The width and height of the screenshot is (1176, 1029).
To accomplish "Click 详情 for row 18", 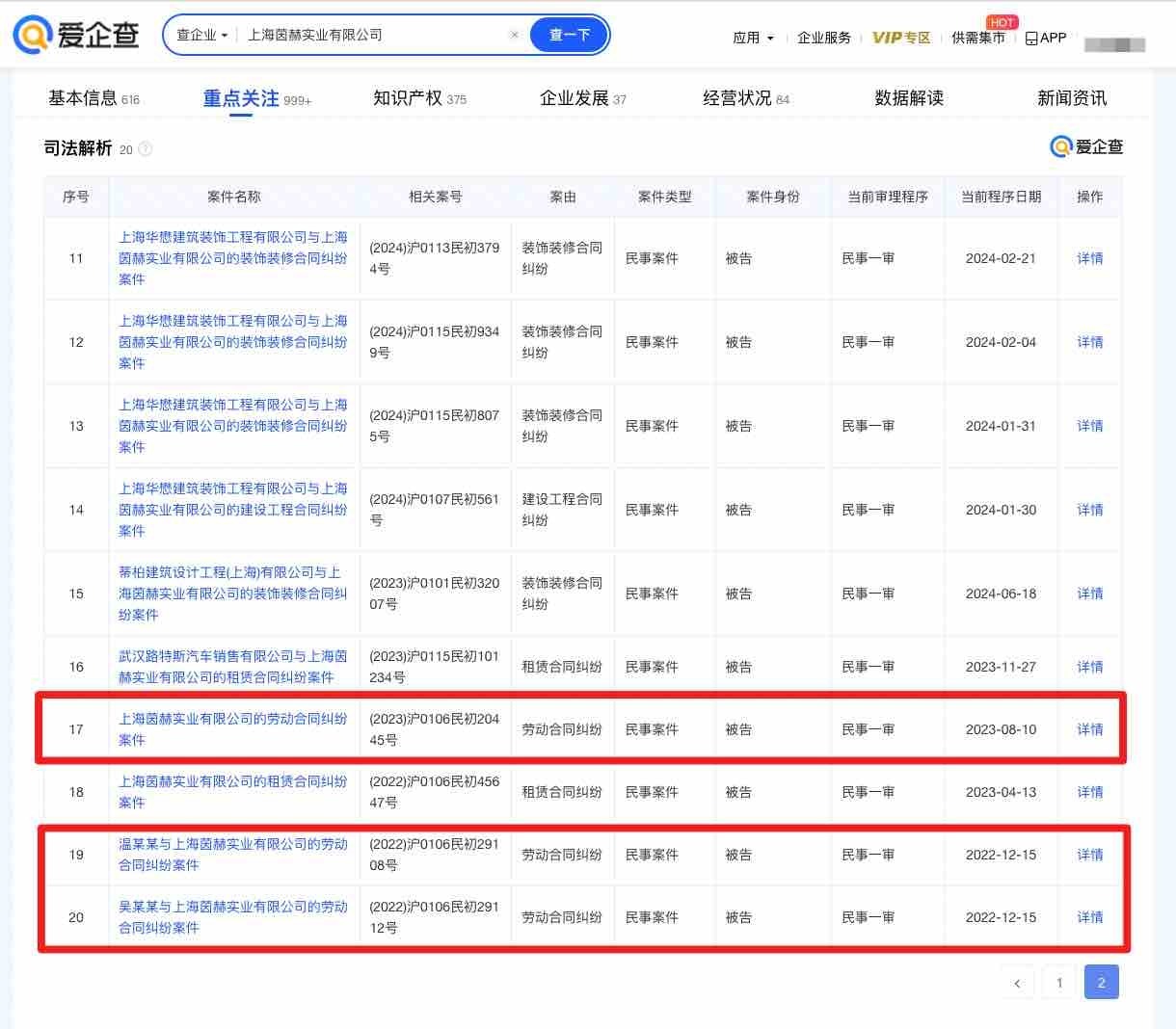I will (1090, 792).
